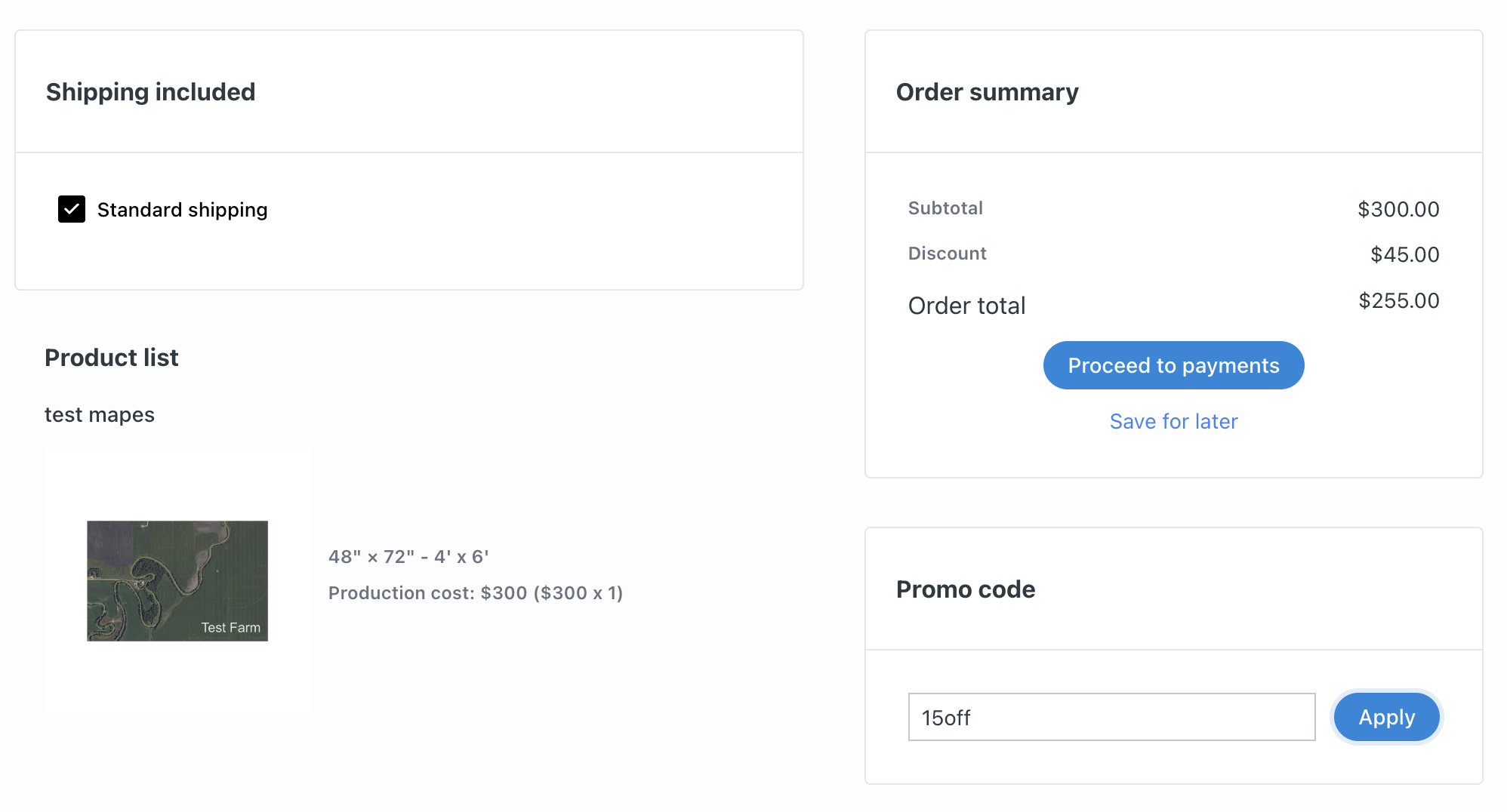1507x812 pixels.
Task: Click the Subtotal label
Action: (x=945, y=208)
